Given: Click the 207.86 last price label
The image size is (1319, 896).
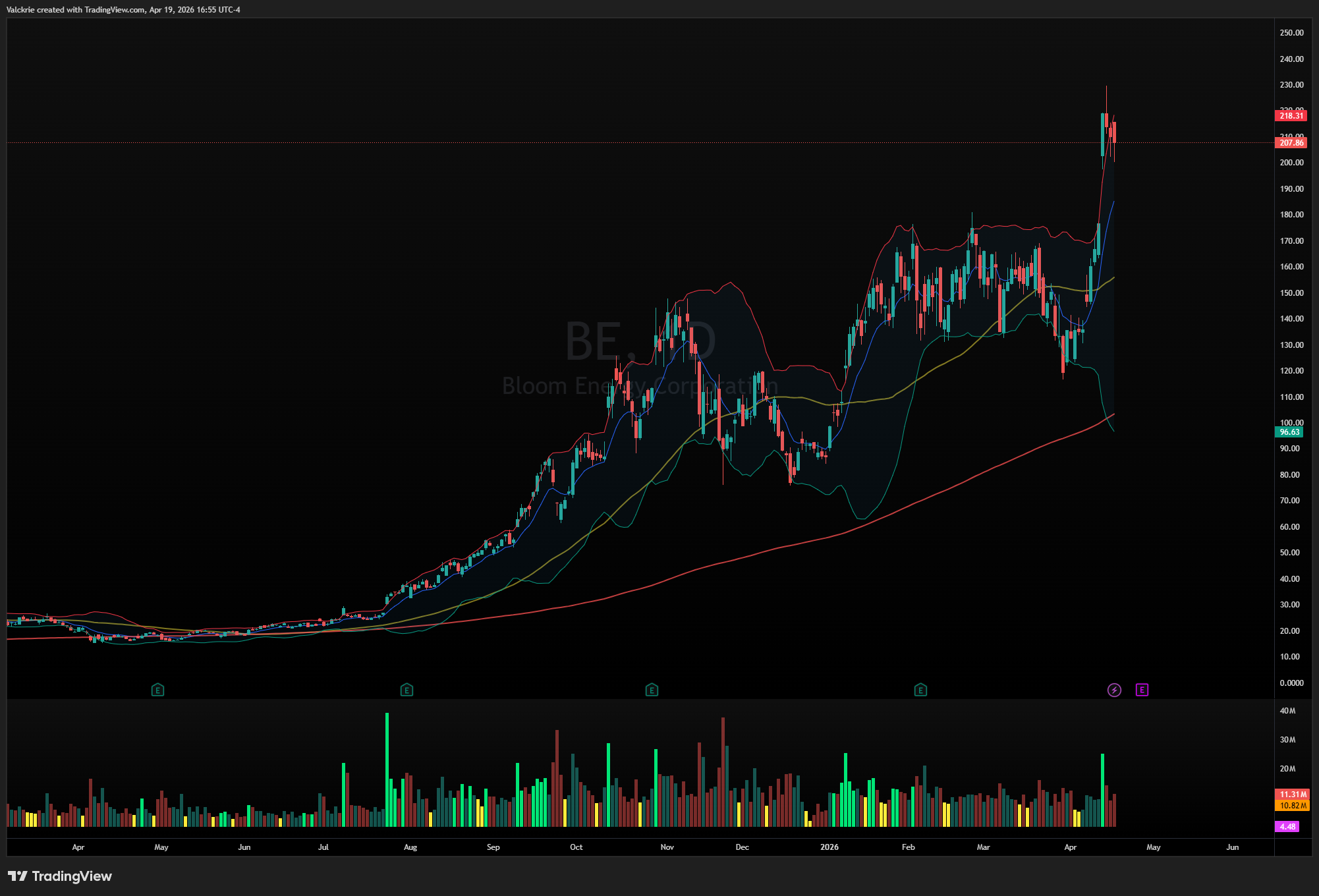Looking at the screenshot, I should (1291, 143).
